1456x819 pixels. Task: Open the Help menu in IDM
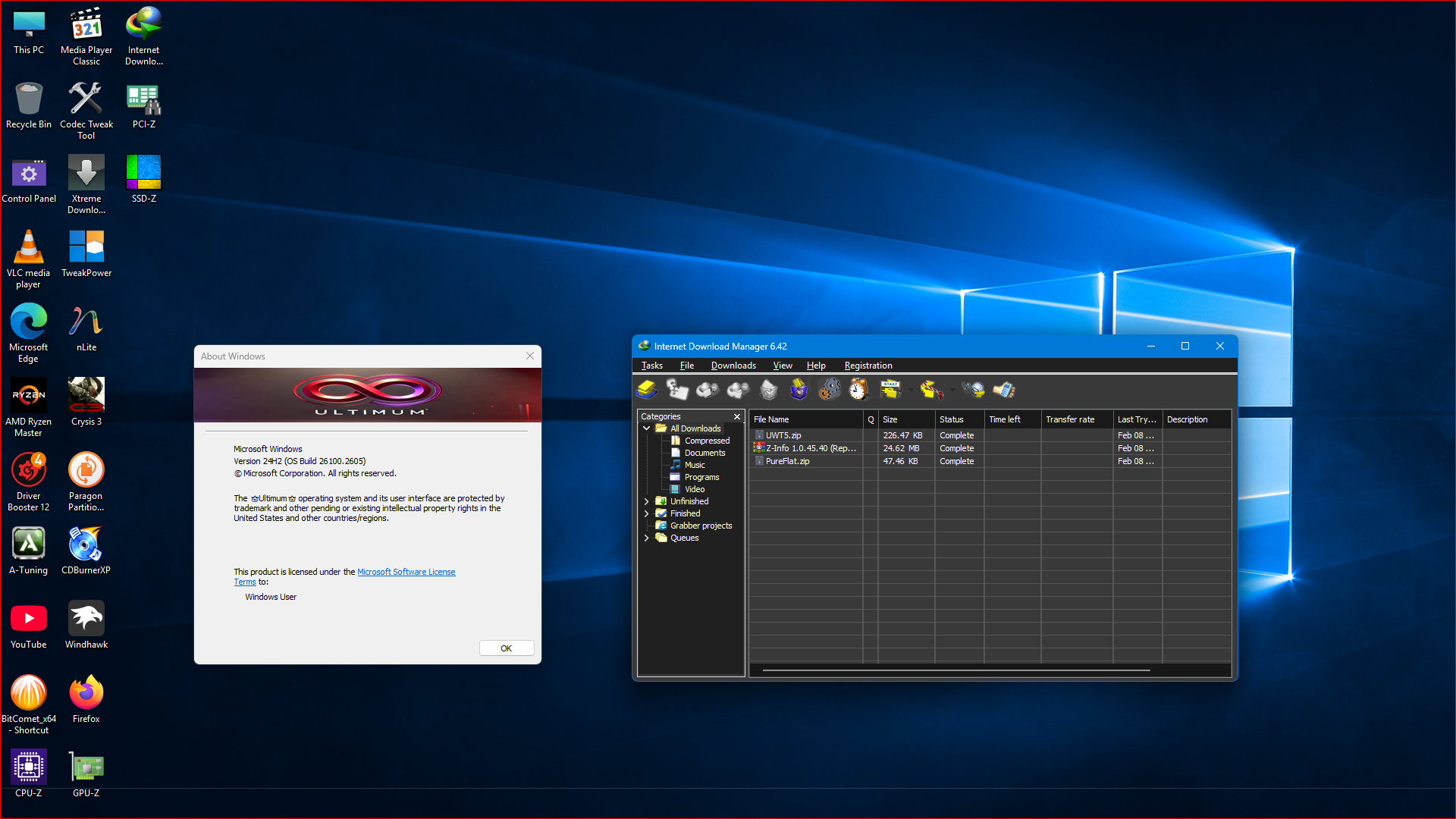pyautogui.click(x=816, y=366)
